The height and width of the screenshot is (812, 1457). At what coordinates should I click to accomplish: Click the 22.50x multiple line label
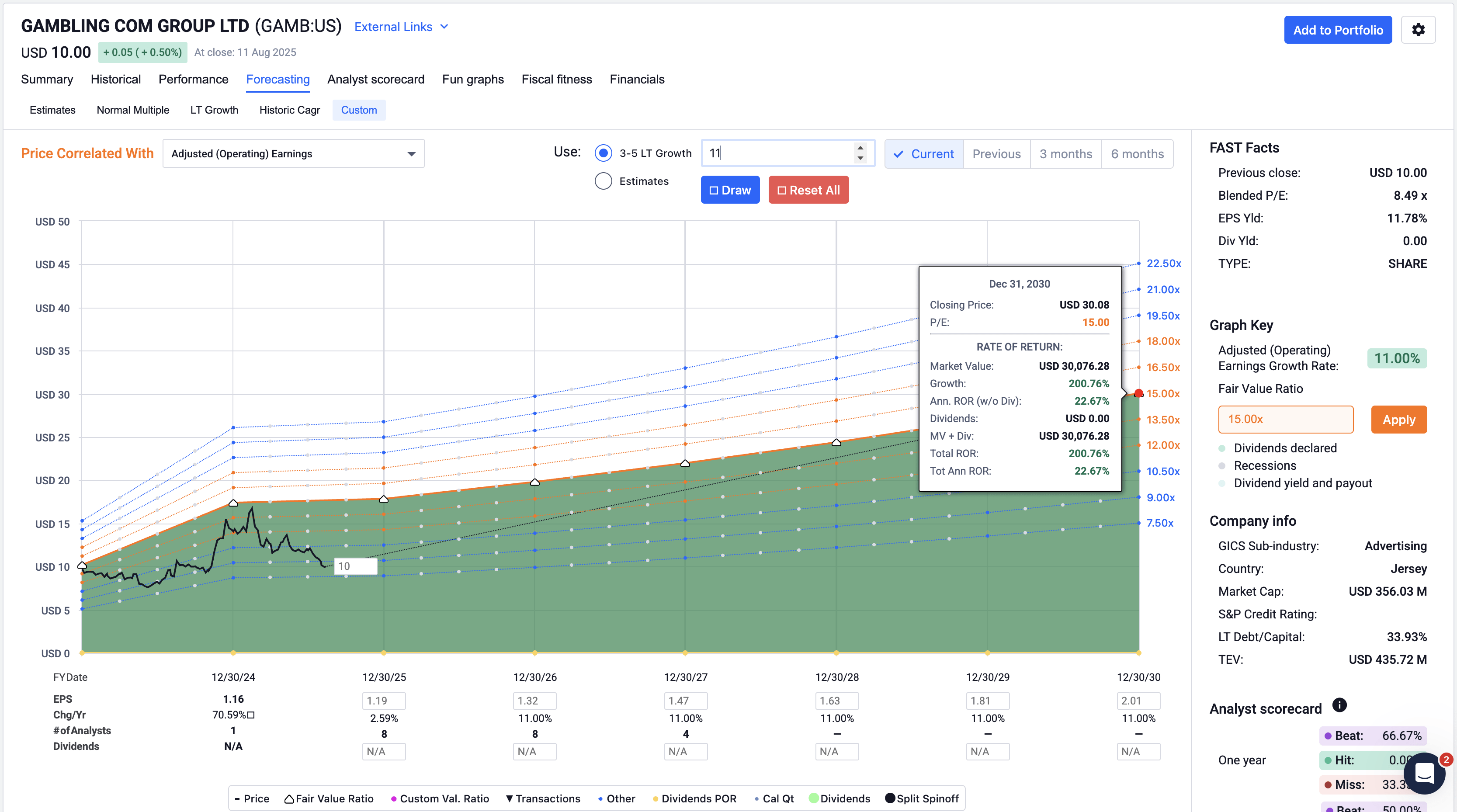(1163, 264)
